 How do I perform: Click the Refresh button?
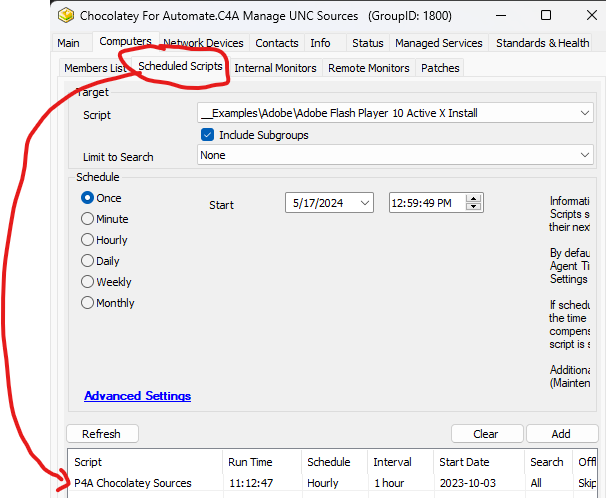[x=102, y=433]
